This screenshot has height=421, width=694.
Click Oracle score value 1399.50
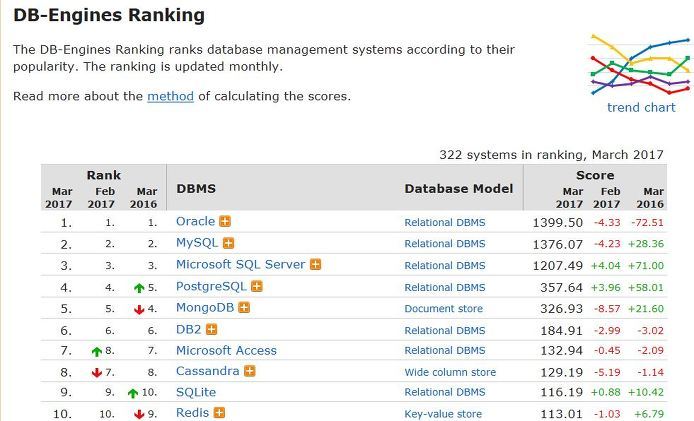(558, 222)
